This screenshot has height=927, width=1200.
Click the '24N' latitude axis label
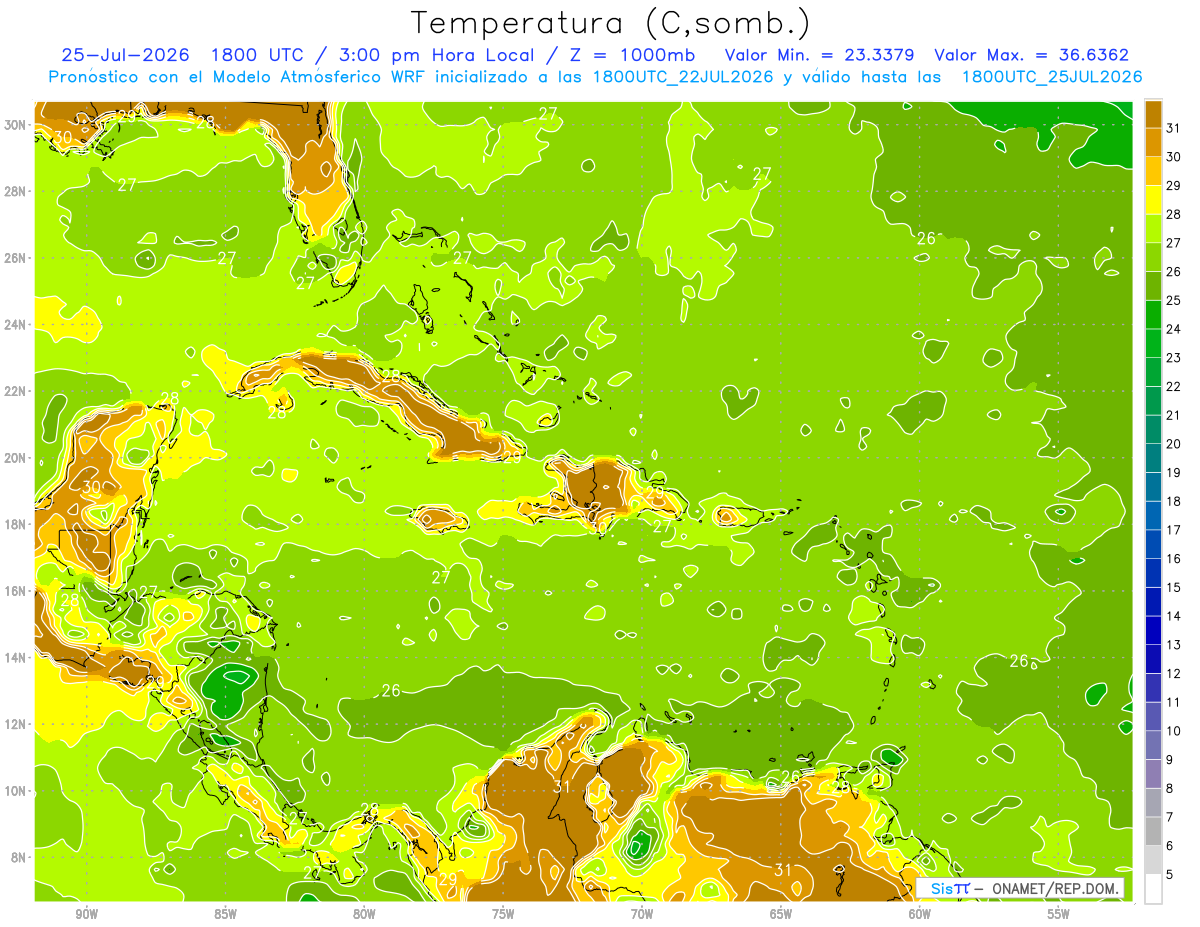pos(16,325)
